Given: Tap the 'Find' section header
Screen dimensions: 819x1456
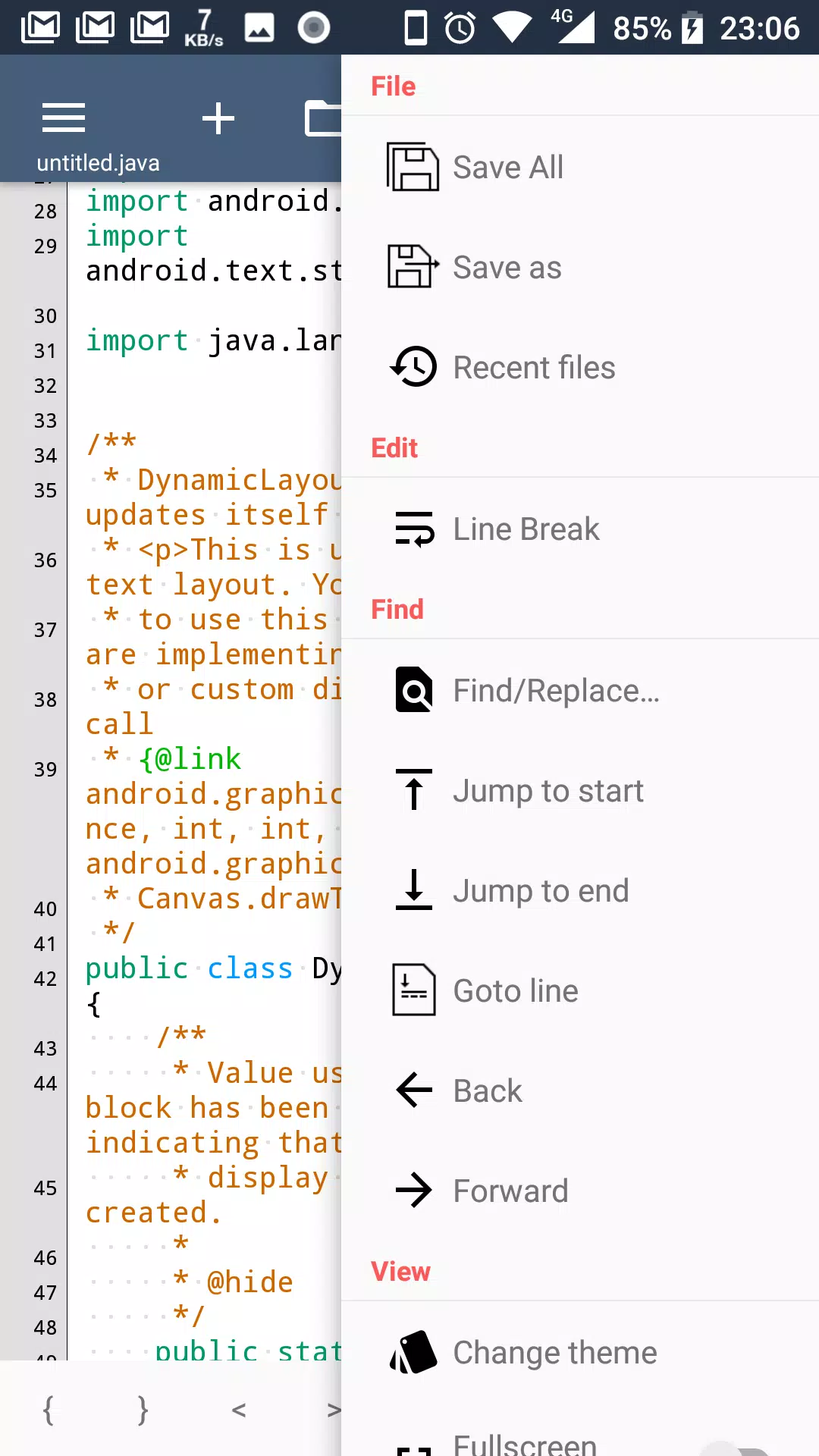Looking at the screenshot, I should click(x=397, y=609).
